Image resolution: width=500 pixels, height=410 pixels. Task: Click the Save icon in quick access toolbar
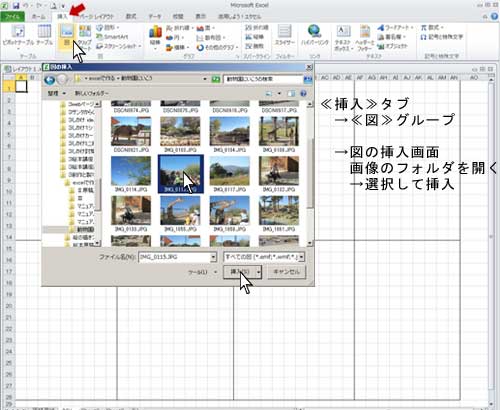16,5
